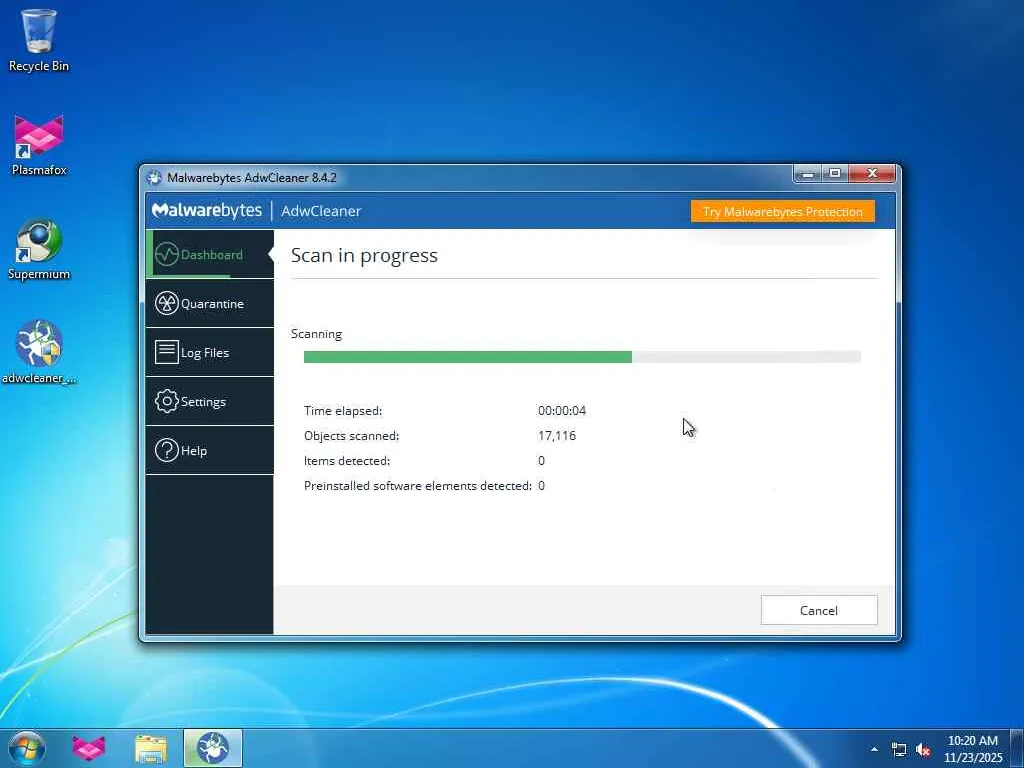Show hidden tray icons arrow

tap(874, 749)
